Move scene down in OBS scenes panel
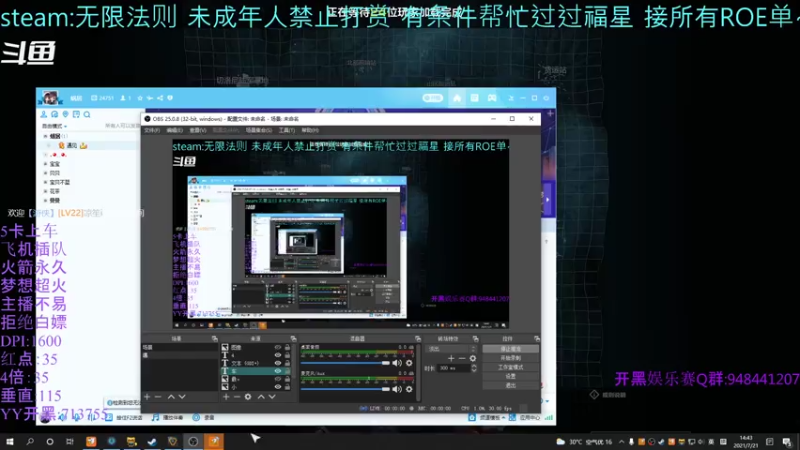The height and width of the screenshot is (450, 800). coord(182,396)
